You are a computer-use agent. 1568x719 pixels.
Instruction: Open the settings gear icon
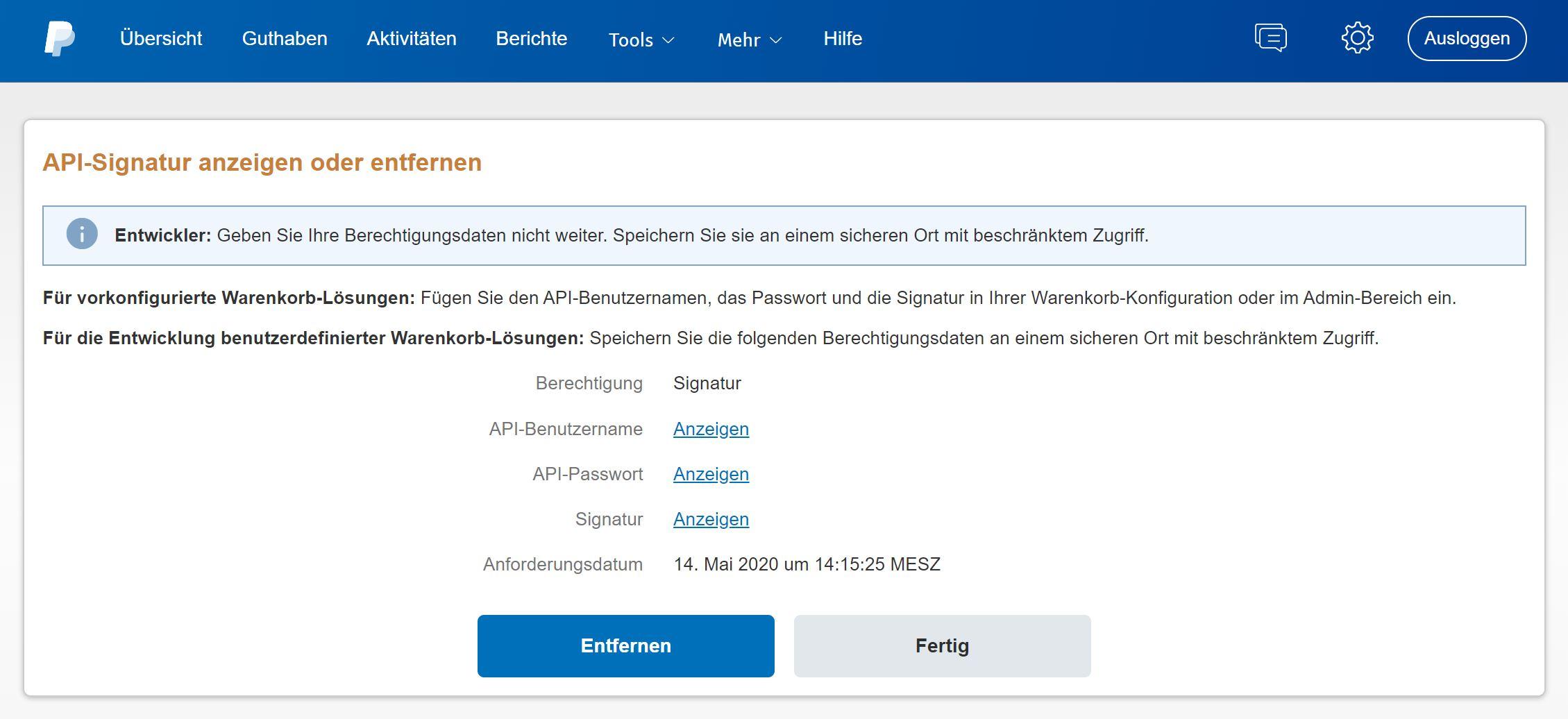(1357, 38)
